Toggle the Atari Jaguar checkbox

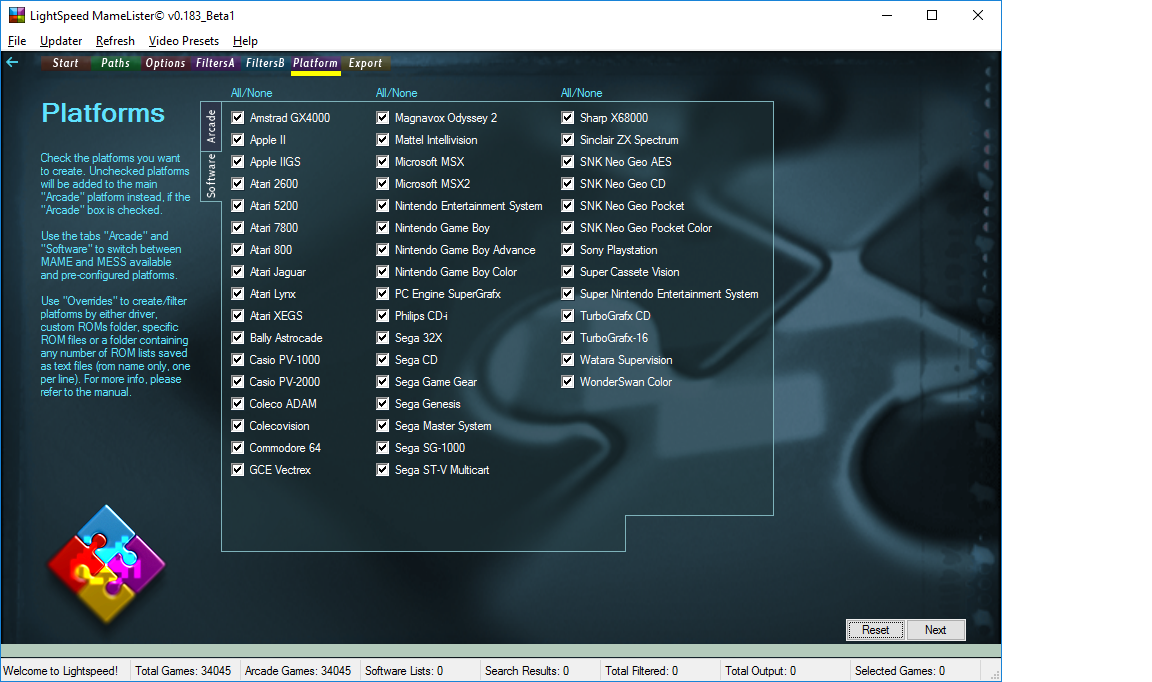pos(237,272)
